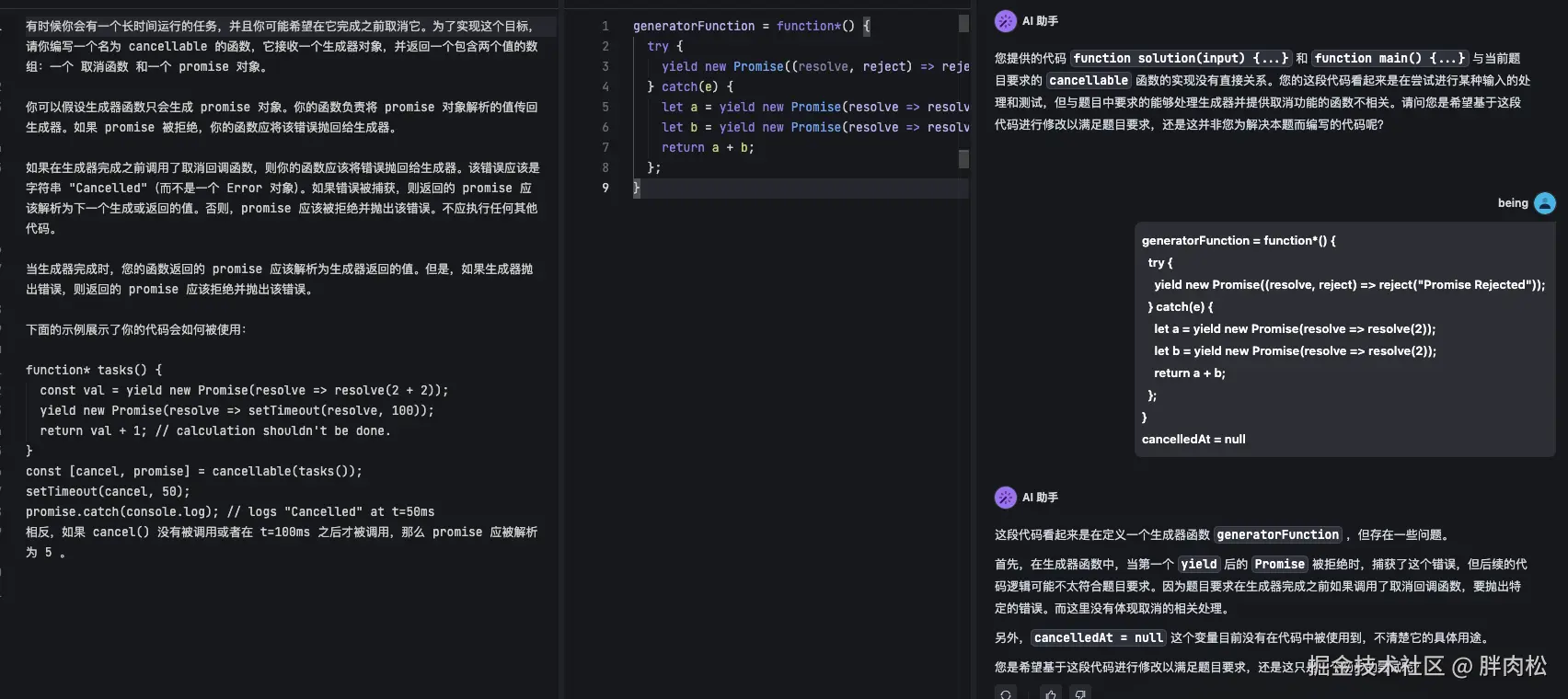
Task: Click the inline code 'yield' in second AI reply
Action: [1199, 564]
